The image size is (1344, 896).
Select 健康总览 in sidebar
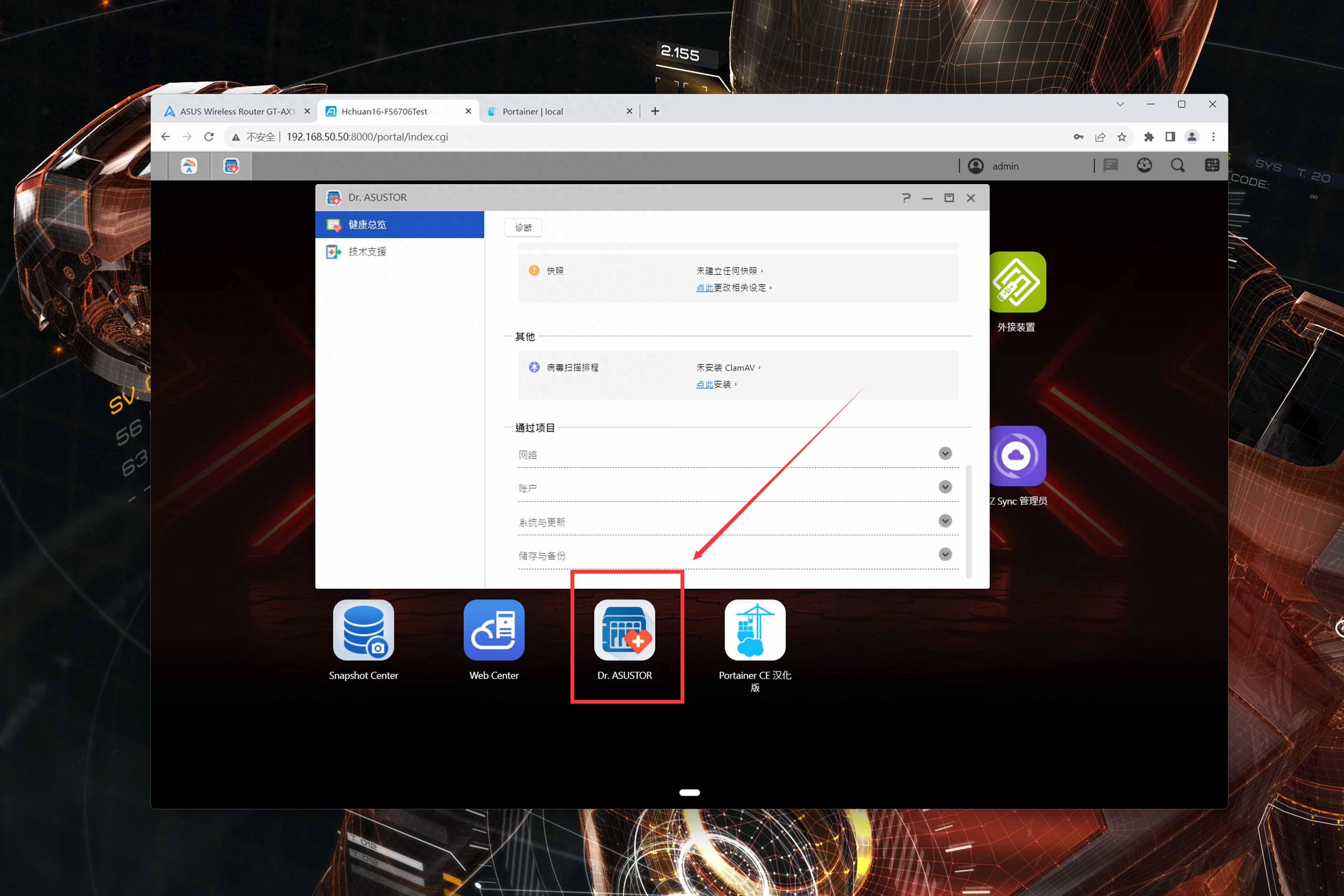coord(400,225)
